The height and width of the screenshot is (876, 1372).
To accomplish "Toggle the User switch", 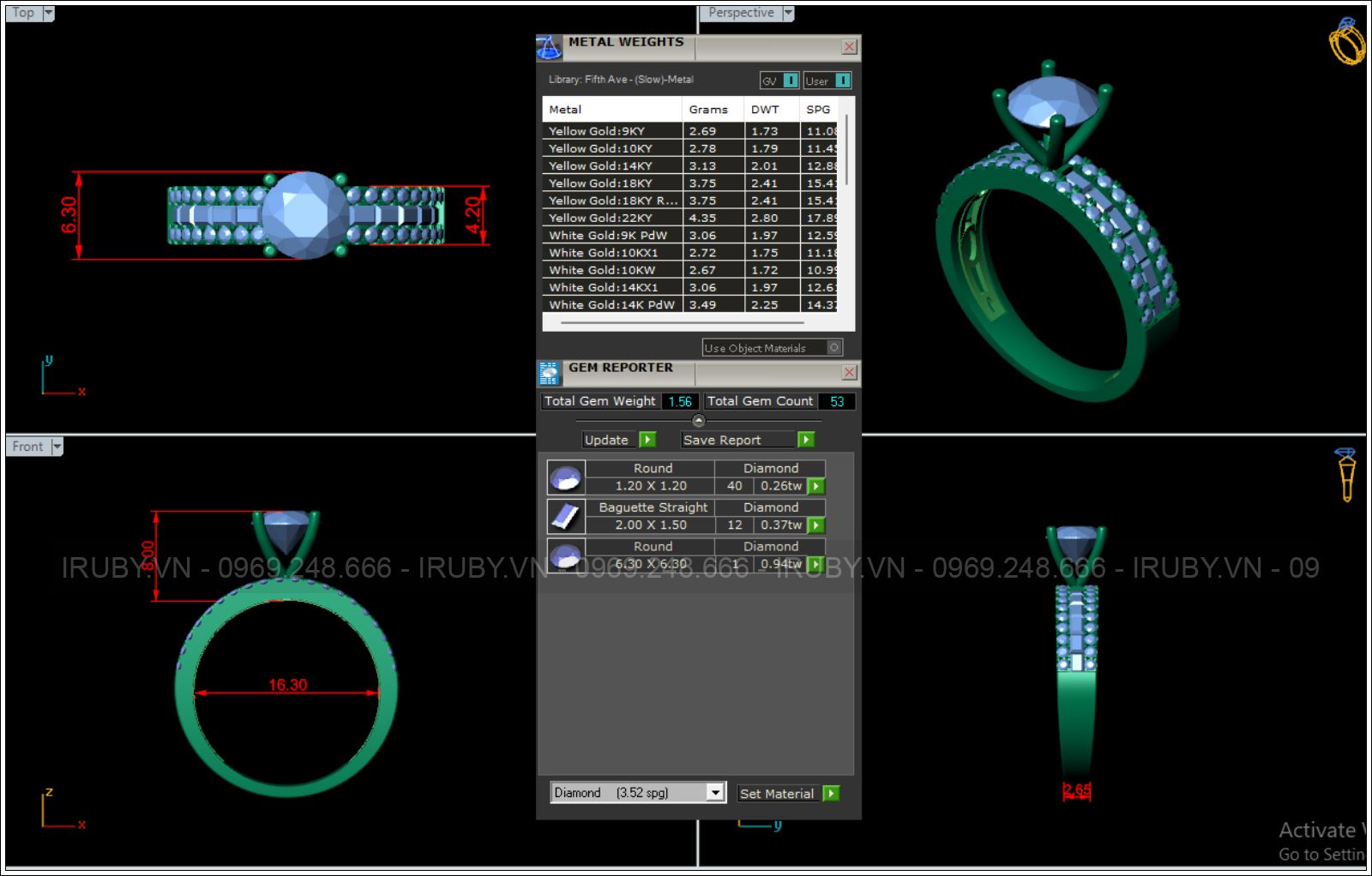I will 842,81.
